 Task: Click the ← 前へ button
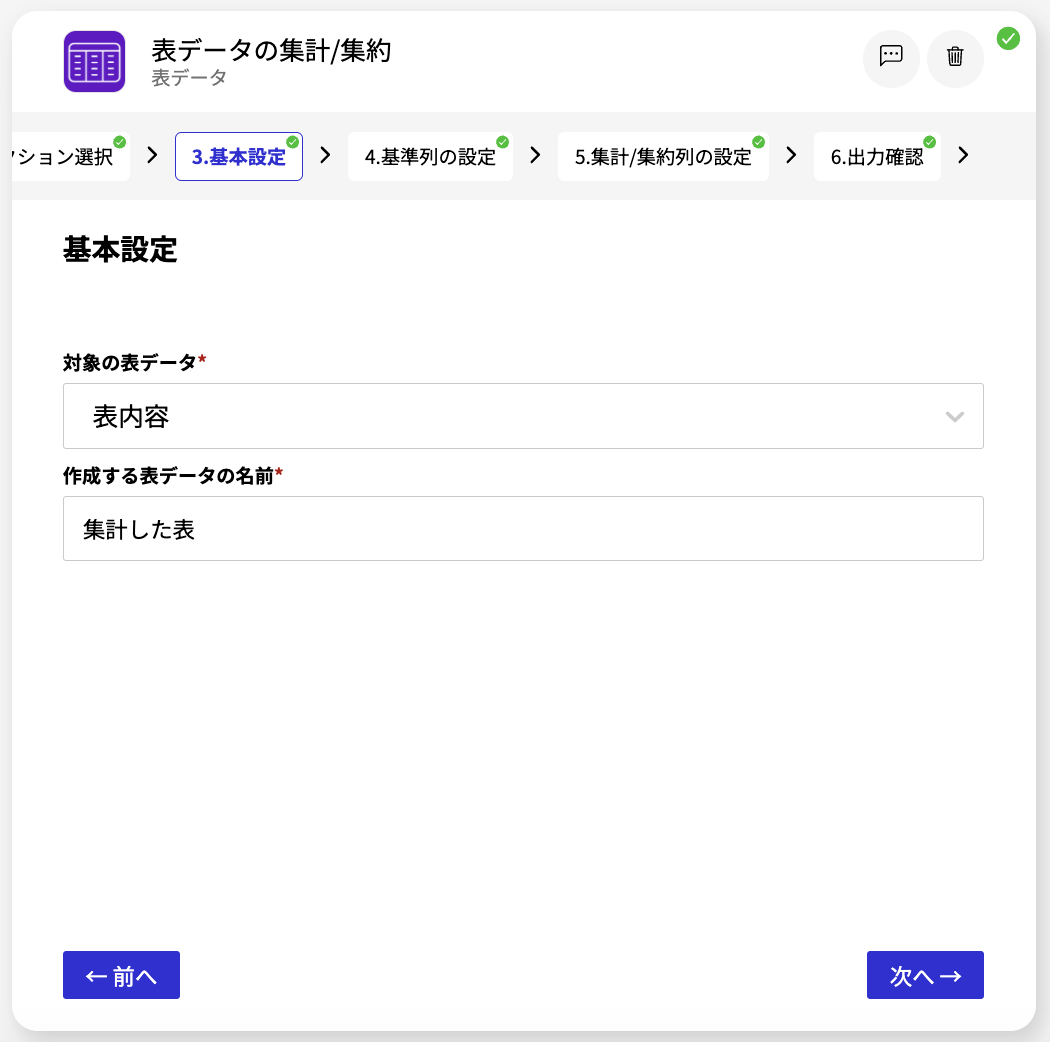click(x=121, y=975)
